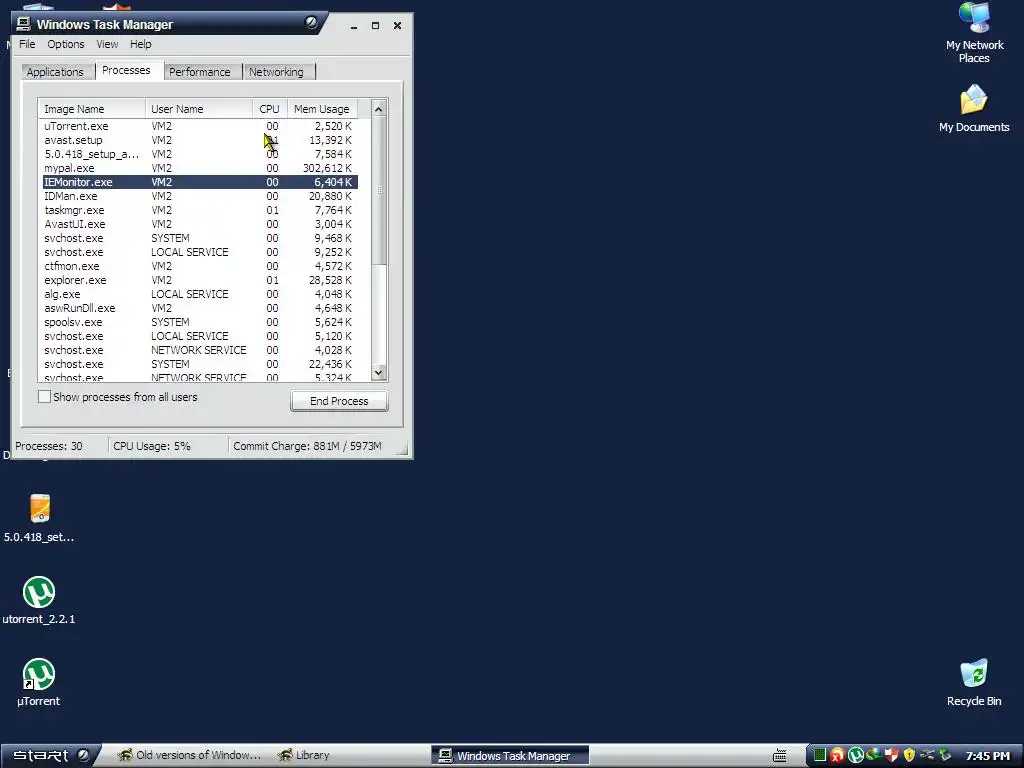The width and height of the screenshot is (1024, 768).
Task: Sort processes by CPU column
Action: 270,109
